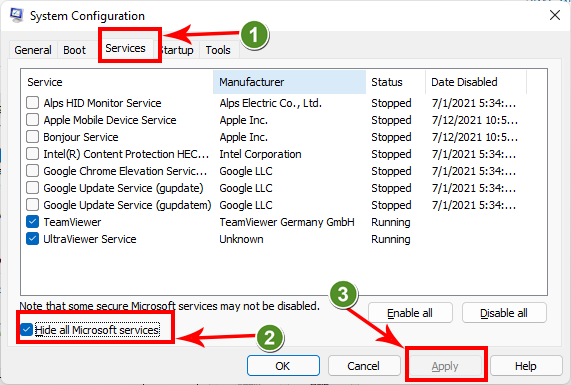Enable the Alps HID Monitor Service checkbox

32,103
